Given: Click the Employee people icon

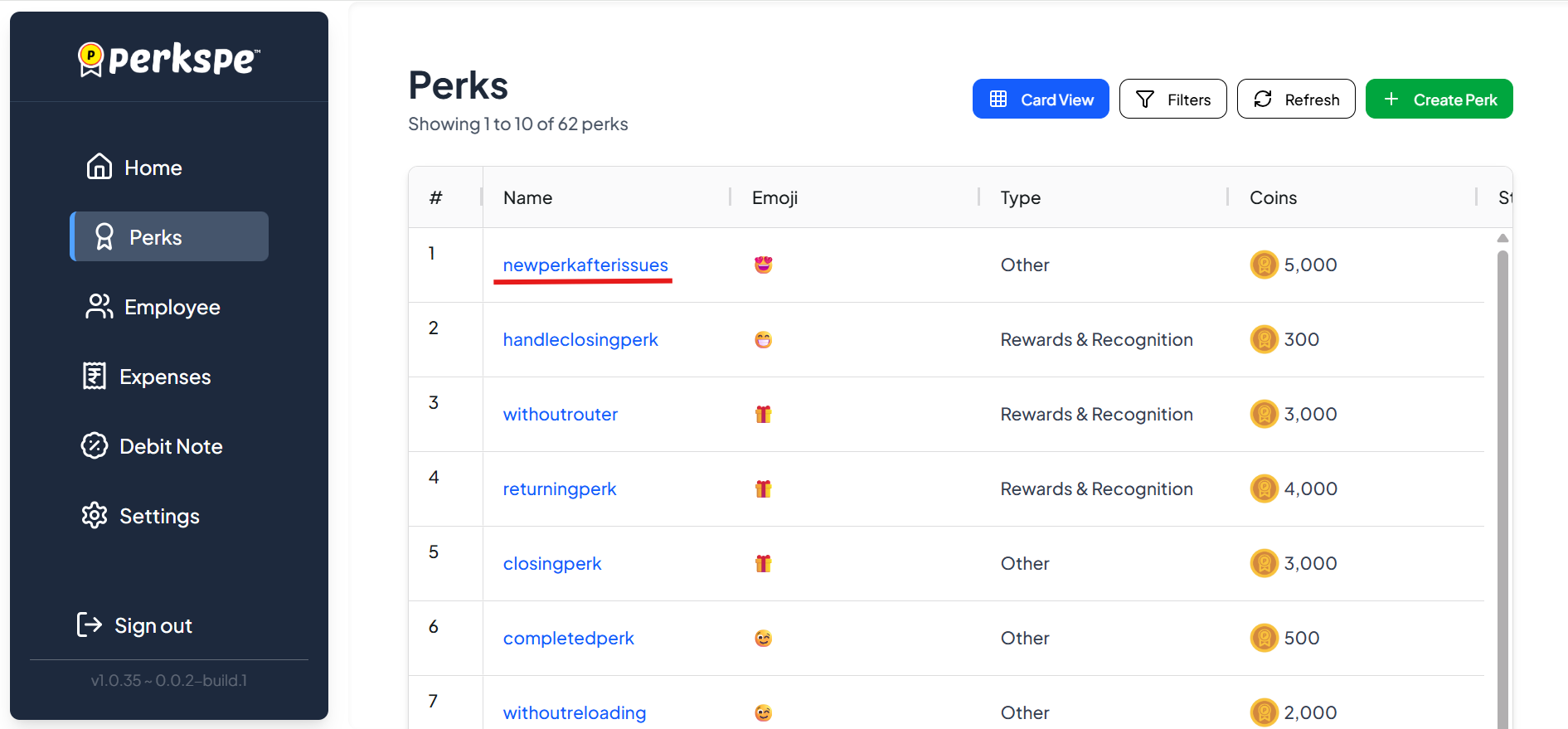Looking at the screenshot, I should click(x=100, y=307).
